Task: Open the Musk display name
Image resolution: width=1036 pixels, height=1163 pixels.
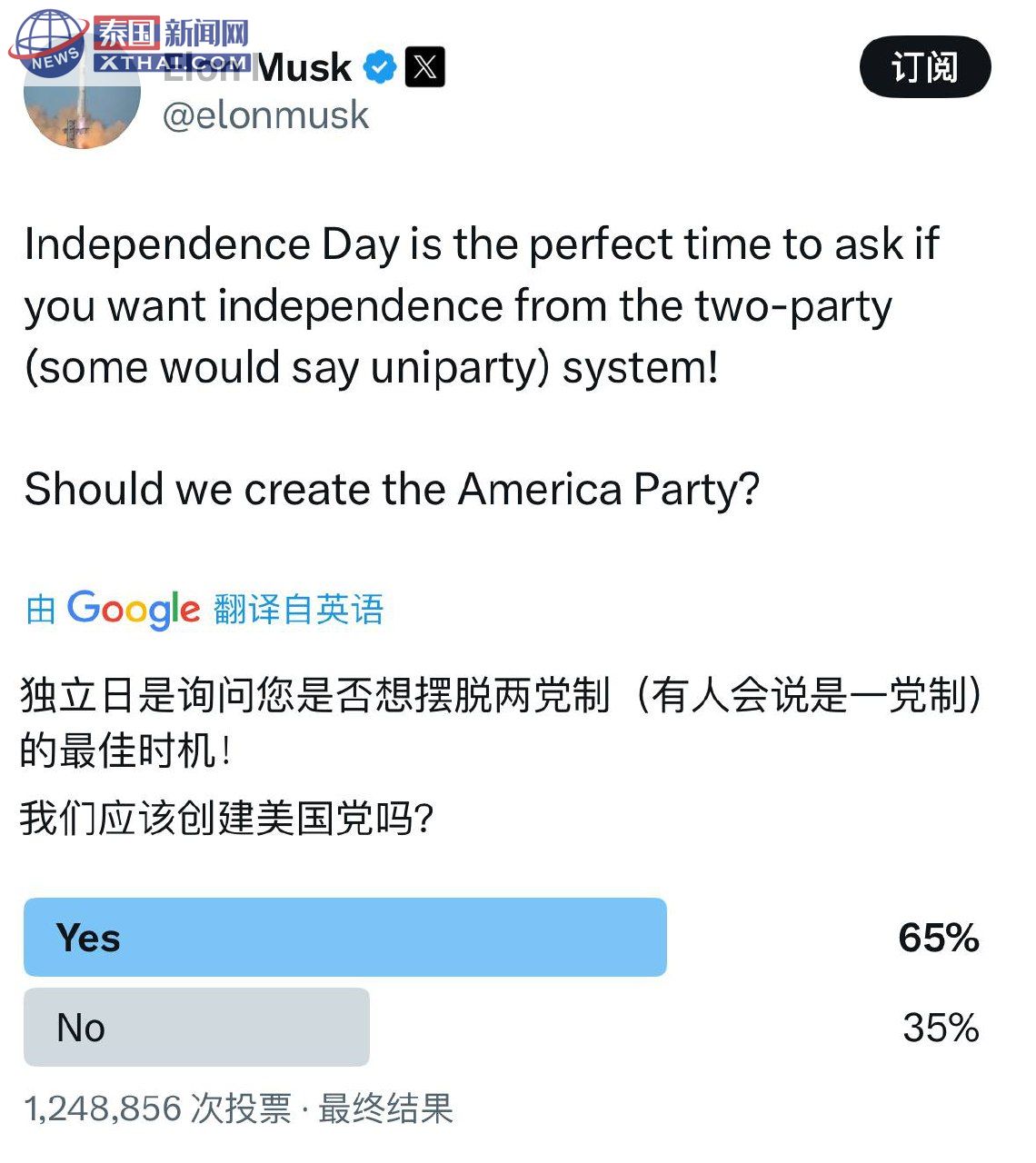Action: 304,68
